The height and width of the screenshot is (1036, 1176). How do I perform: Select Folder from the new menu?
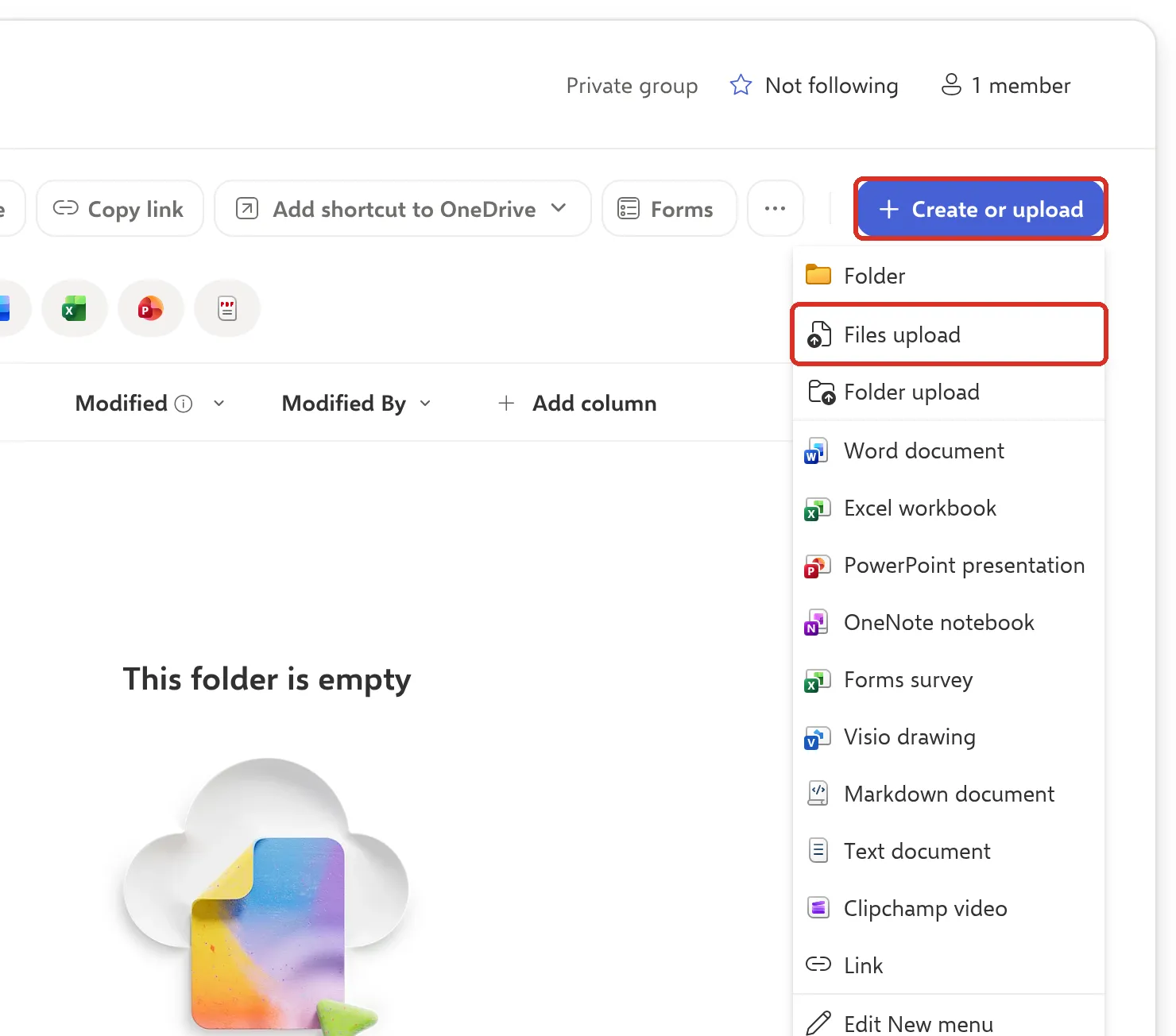coord(949,276)
